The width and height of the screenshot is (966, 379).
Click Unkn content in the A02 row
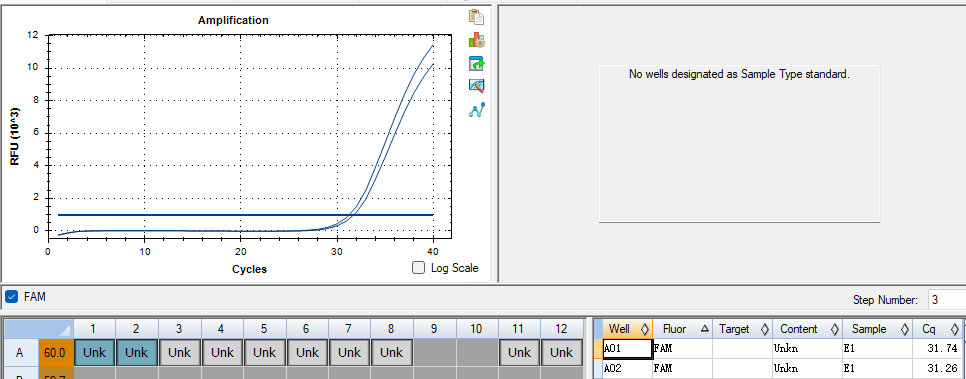[807, 369]
